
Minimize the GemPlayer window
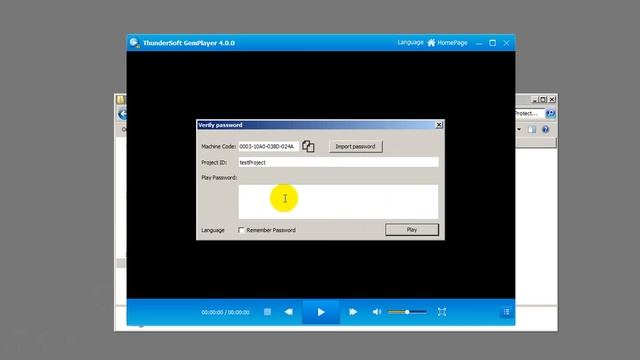(479, 43)
